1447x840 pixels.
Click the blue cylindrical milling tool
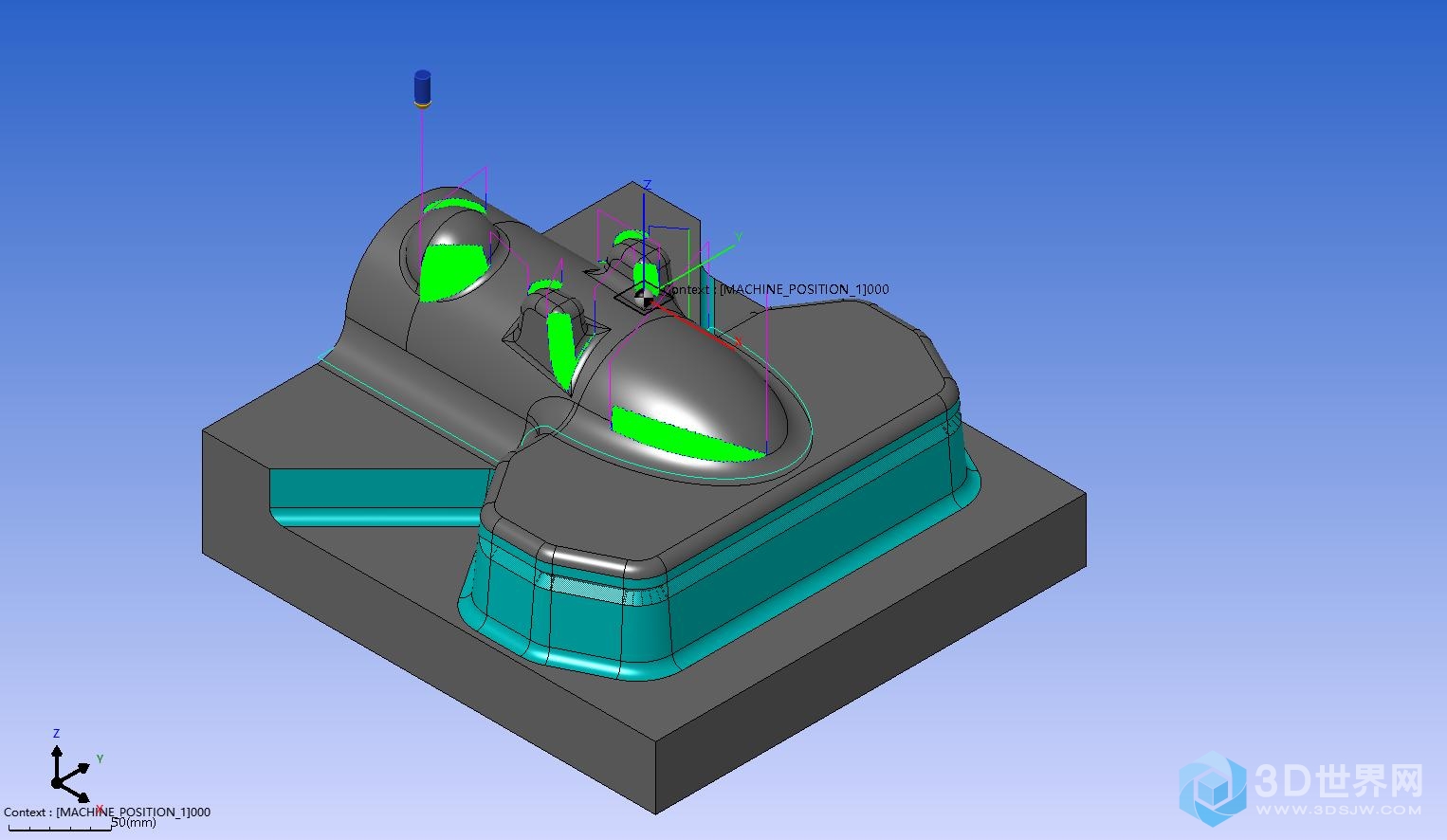pyautogui.click(x=422, y=88)
